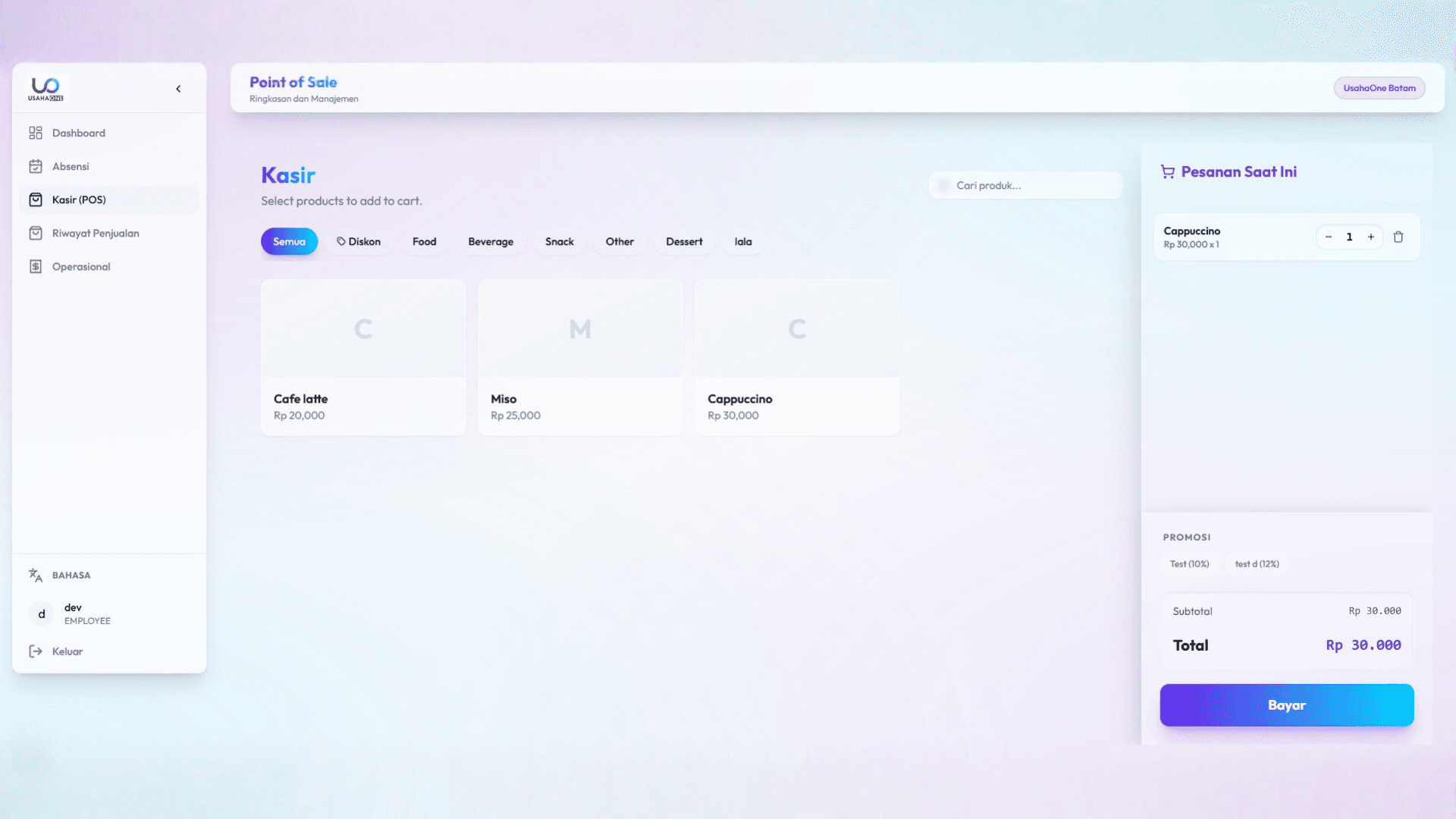Click the UsahaOne logo
Image resolution: width=1456 pixels, height=819 pixels.
coord(45,89)
